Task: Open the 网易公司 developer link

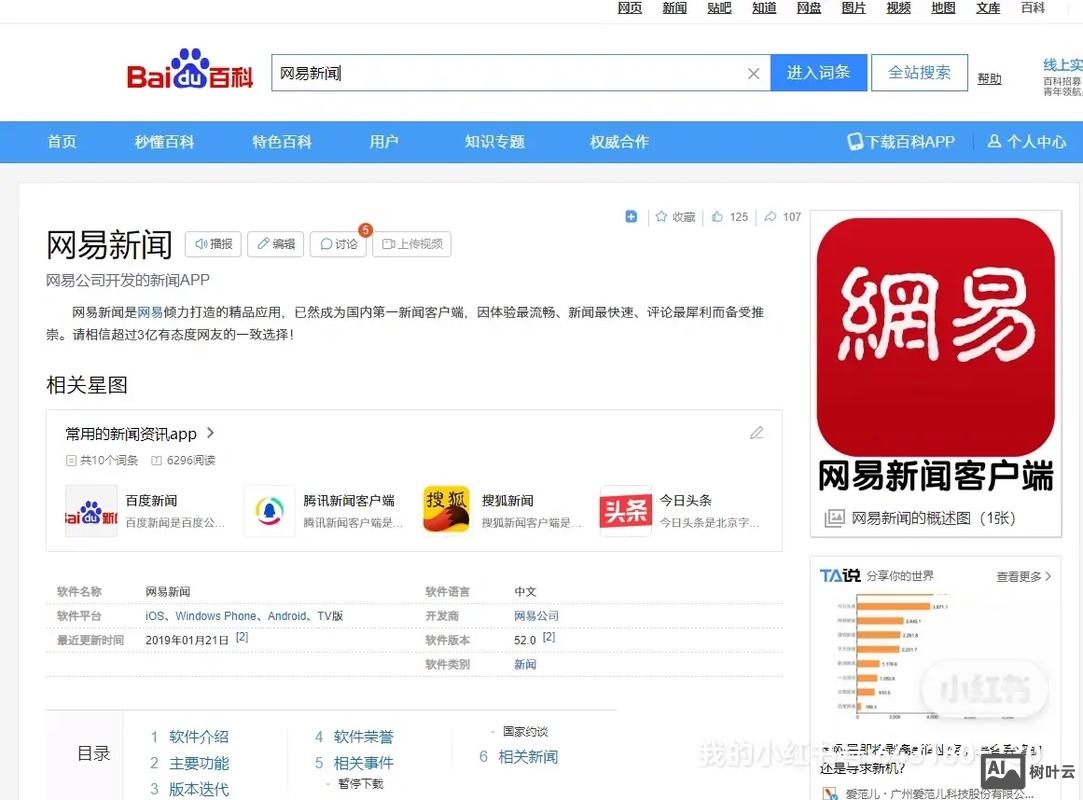Action: coord(536,615)
